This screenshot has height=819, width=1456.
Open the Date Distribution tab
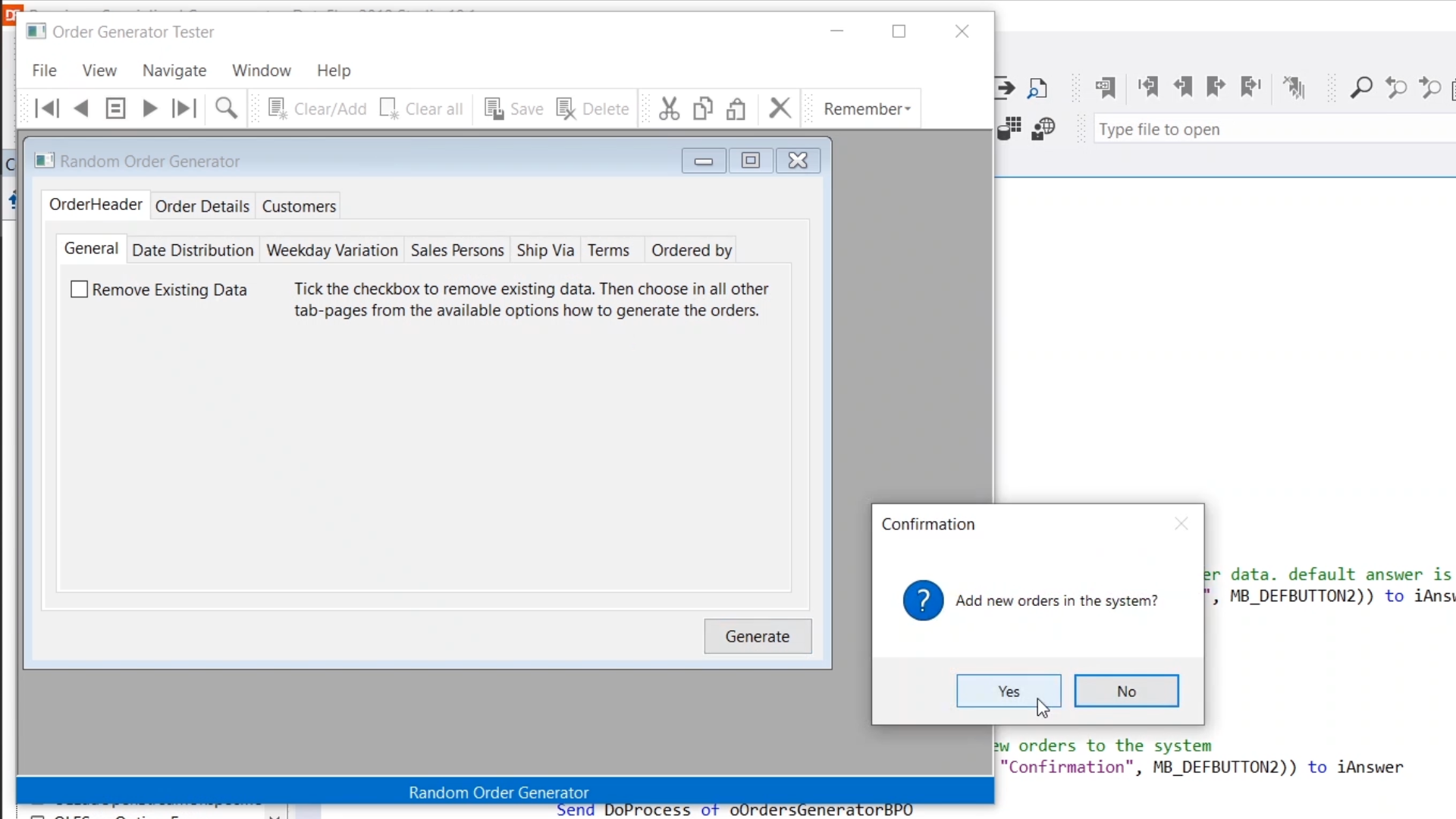pos(193,250)
